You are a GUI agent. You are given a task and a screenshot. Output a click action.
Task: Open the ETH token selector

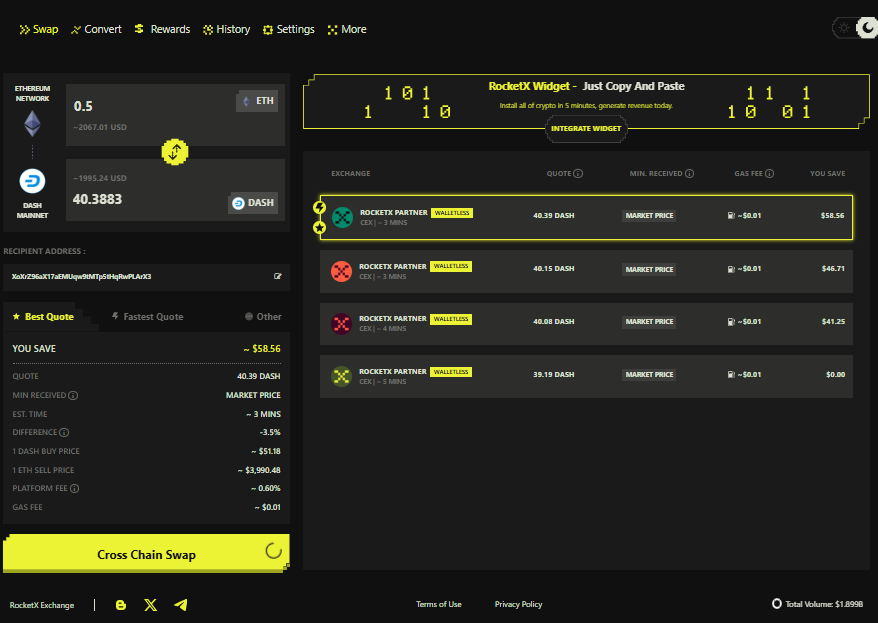click(256, 101)
